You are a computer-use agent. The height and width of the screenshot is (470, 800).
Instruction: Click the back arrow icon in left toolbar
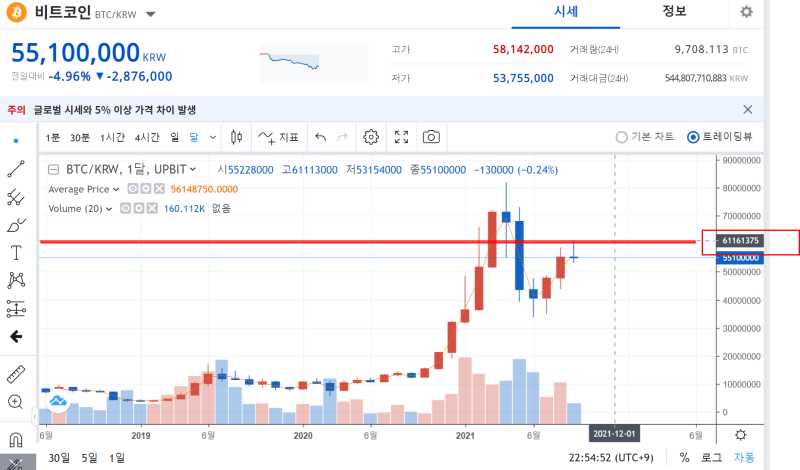[16, 336]
